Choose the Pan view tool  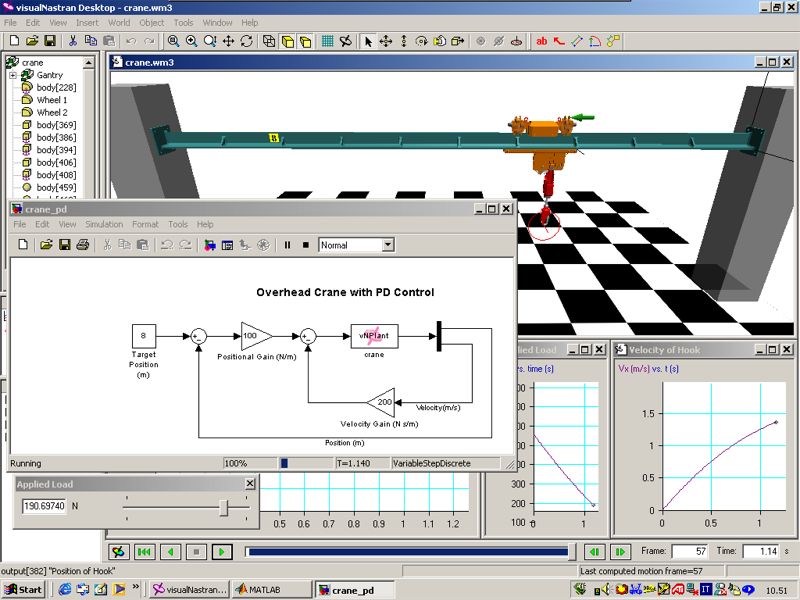[228, 41]
